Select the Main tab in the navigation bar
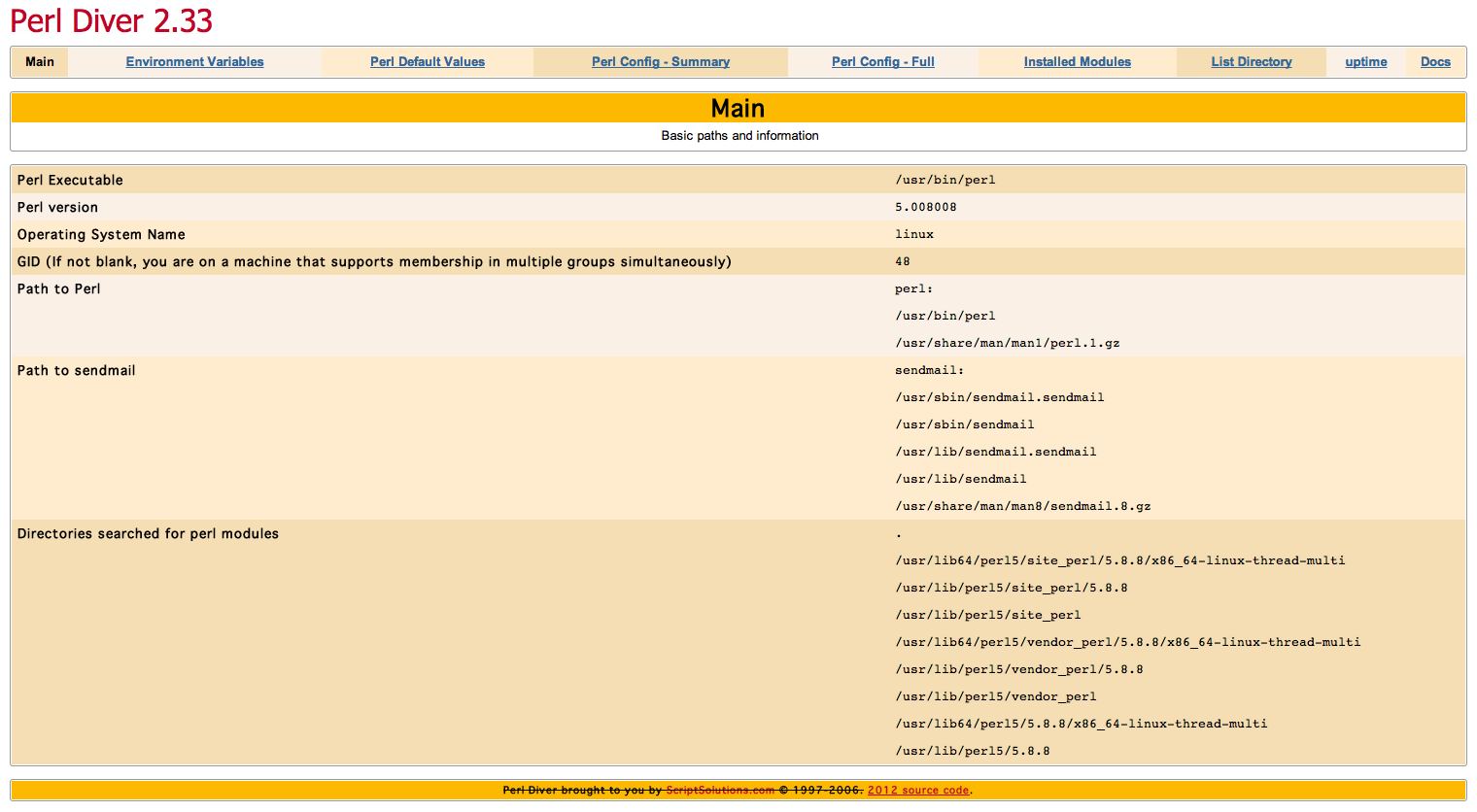This screenshot has height=812, width=1477. [x=40, y=62]
